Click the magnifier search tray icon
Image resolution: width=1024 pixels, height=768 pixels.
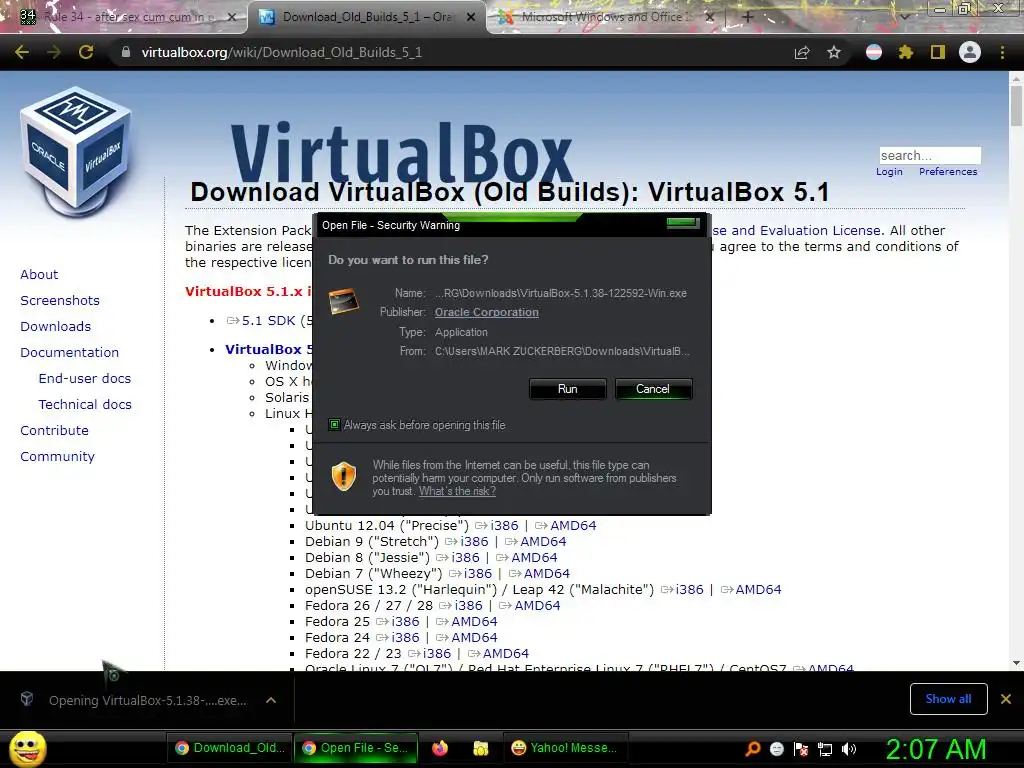(753, 749)
